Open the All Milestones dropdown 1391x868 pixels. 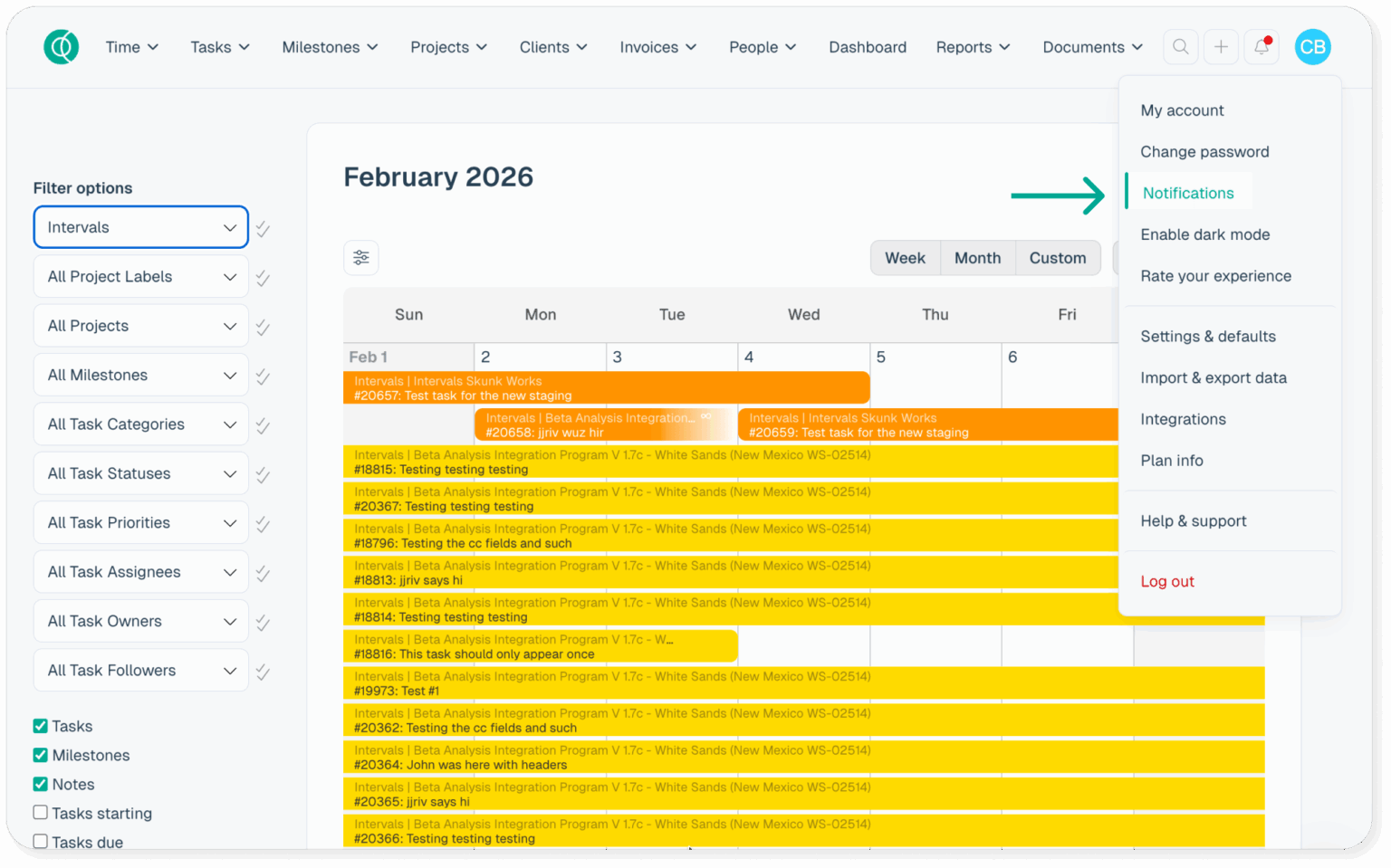(x=141, y=375)
